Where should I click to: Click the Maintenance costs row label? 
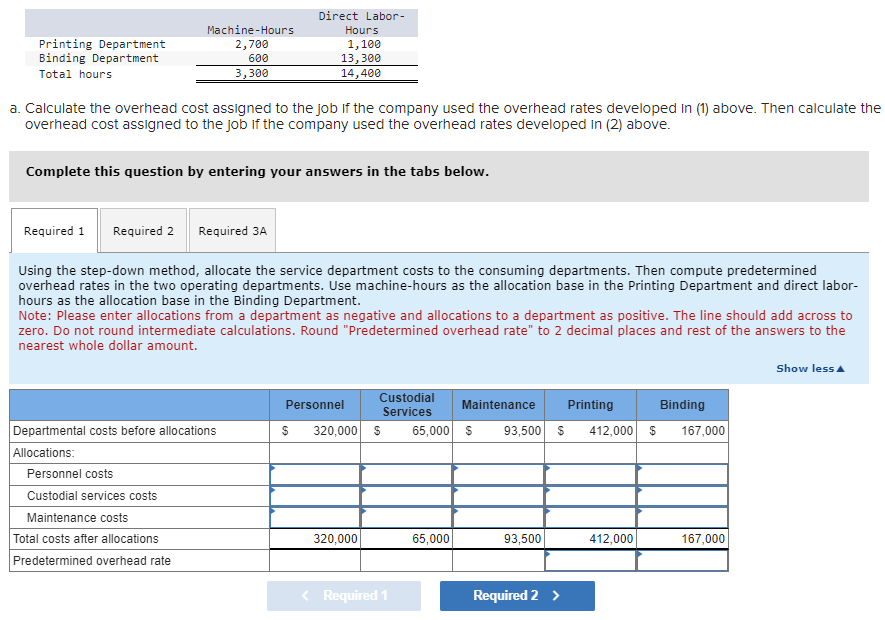(x=77, y=518)
